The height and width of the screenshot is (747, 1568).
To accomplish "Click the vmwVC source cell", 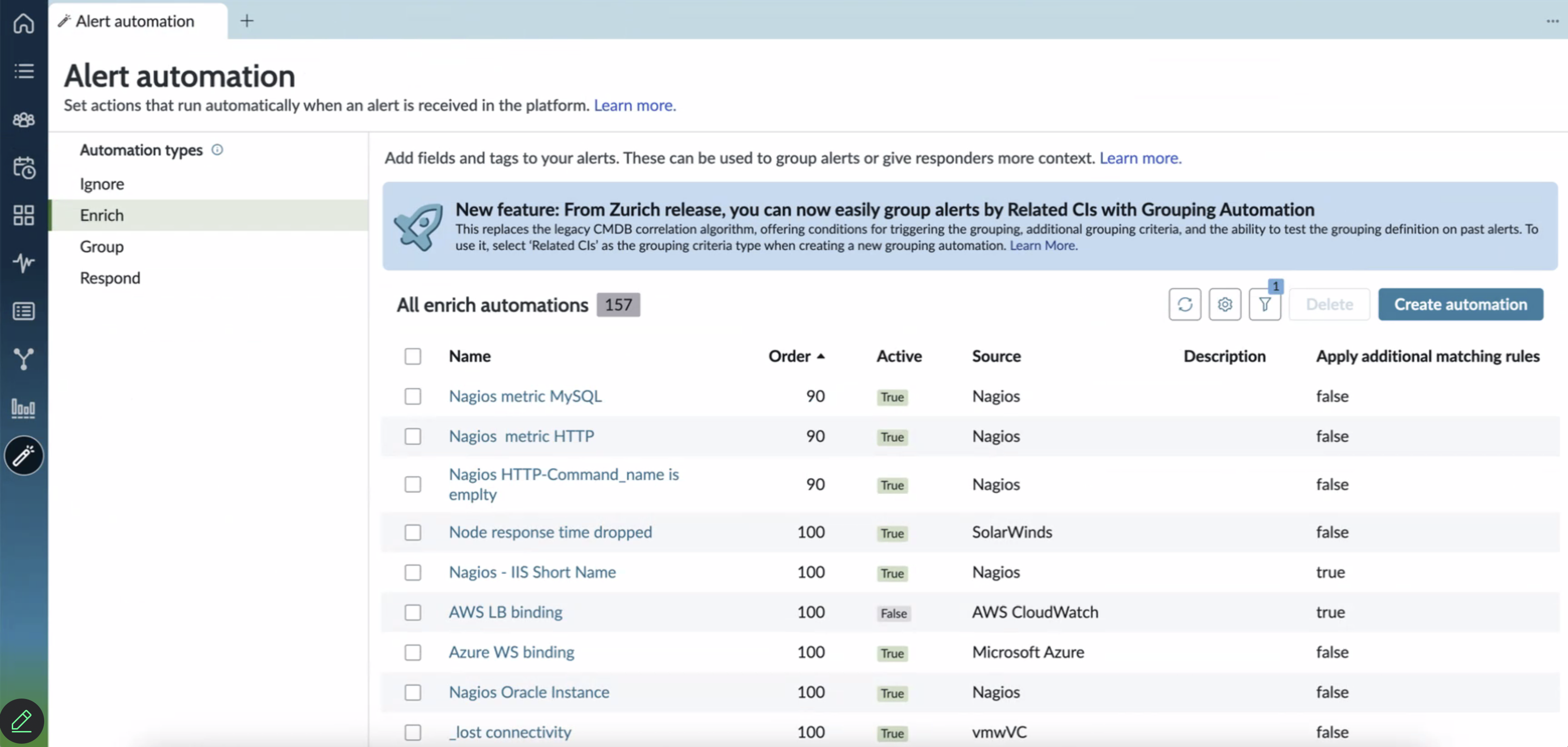I will [999, 732].
